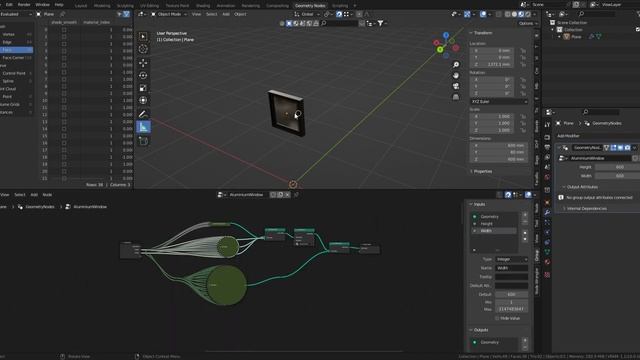Viewport: 640px width, 360px height.
Task: Select the Annotate tool in viewport toolbar
Action: tap(143, 114)
